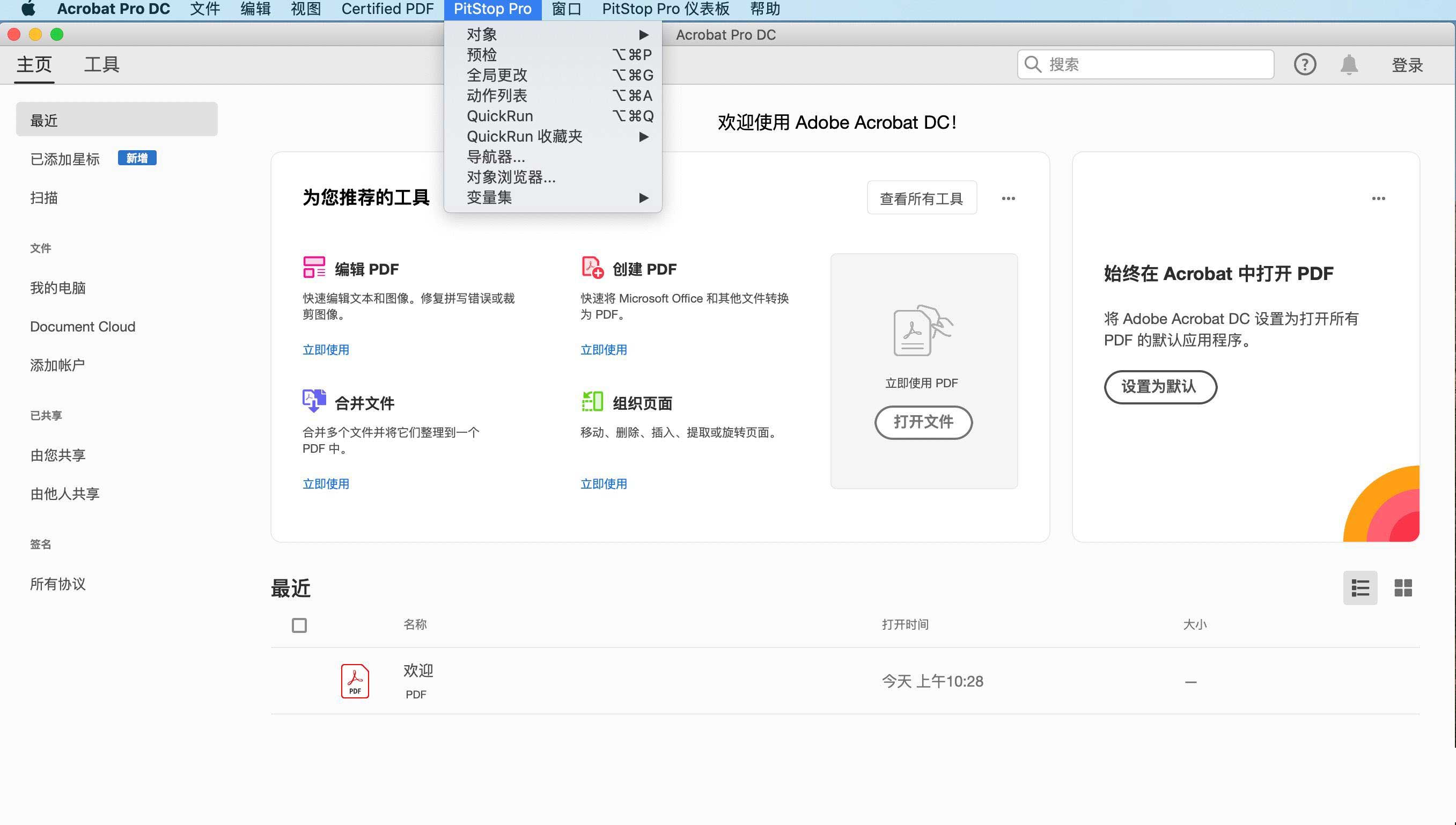Image resolution: width=1456 pixels, height=825 pixels.
Task: Select 扫描 in the sidebar
Action: [44, 198]
